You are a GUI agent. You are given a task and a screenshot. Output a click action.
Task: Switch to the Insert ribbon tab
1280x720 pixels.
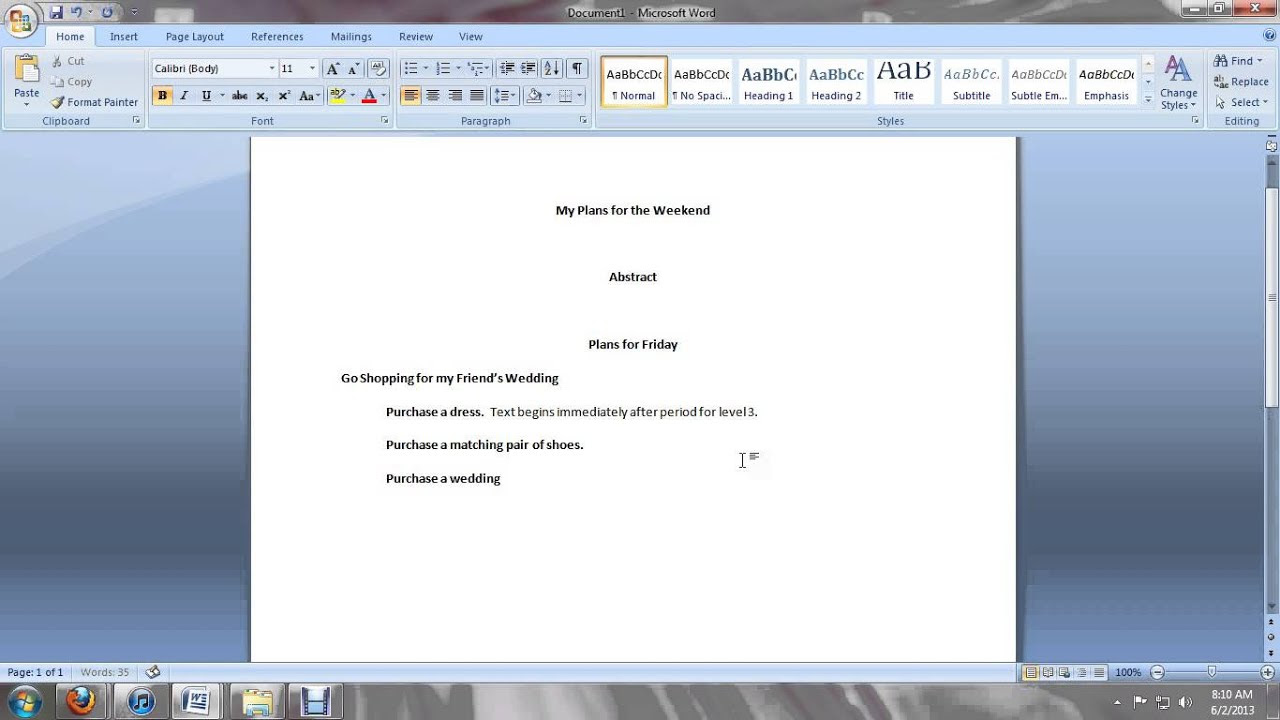click(123, 36)
